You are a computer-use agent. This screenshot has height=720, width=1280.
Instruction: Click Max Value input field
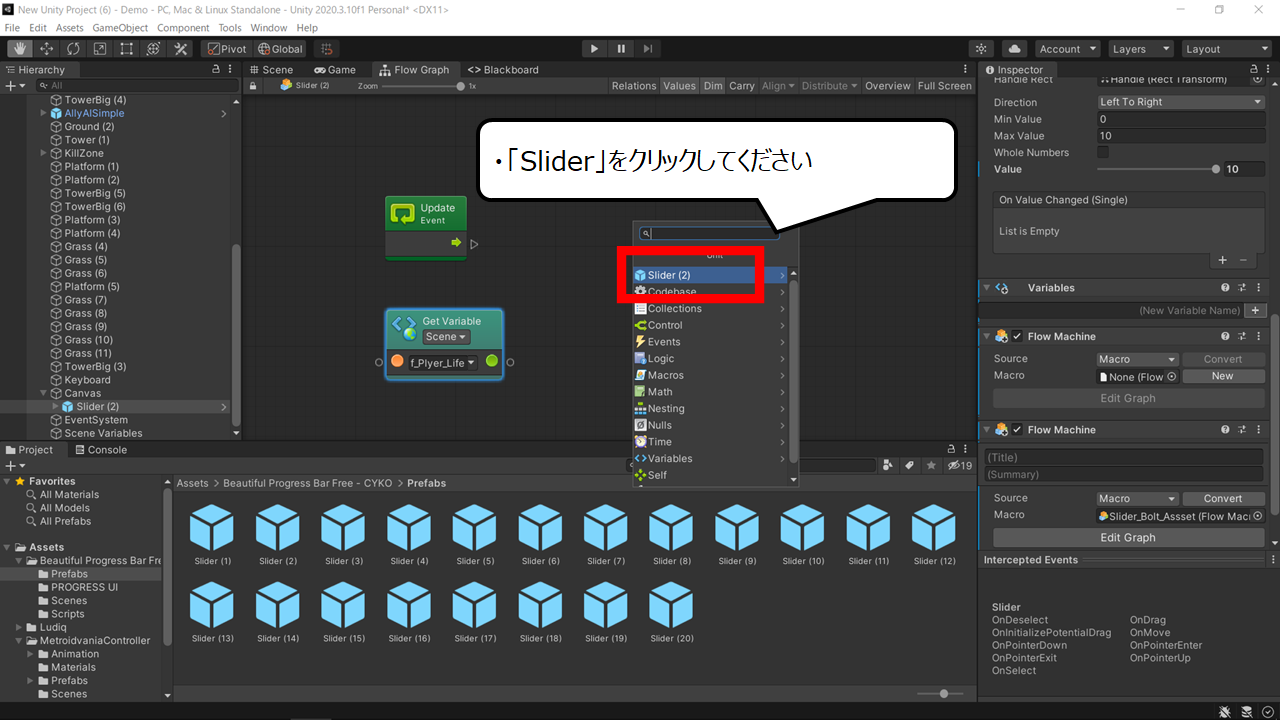(x=1181, y=136)
